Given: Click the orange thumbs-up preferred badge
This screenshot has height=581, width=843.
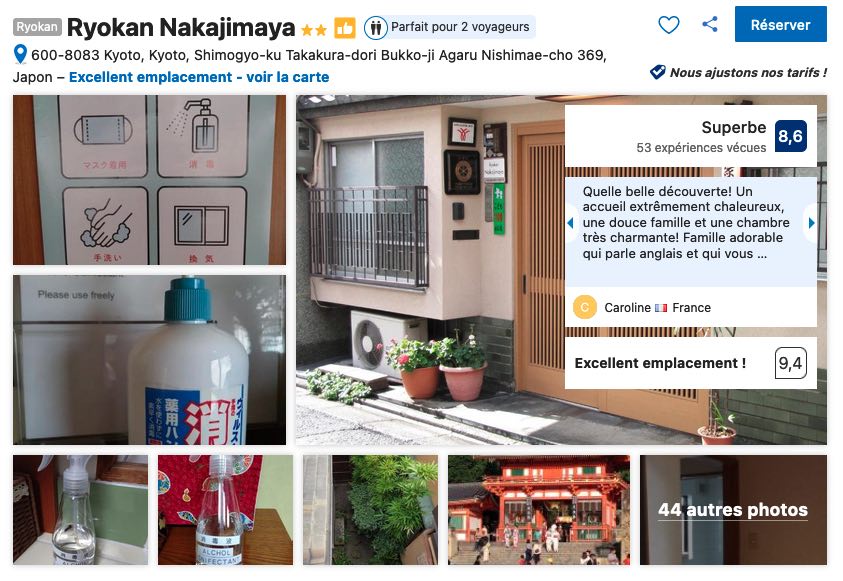Looking at the screenshot, I should [345, 28].
